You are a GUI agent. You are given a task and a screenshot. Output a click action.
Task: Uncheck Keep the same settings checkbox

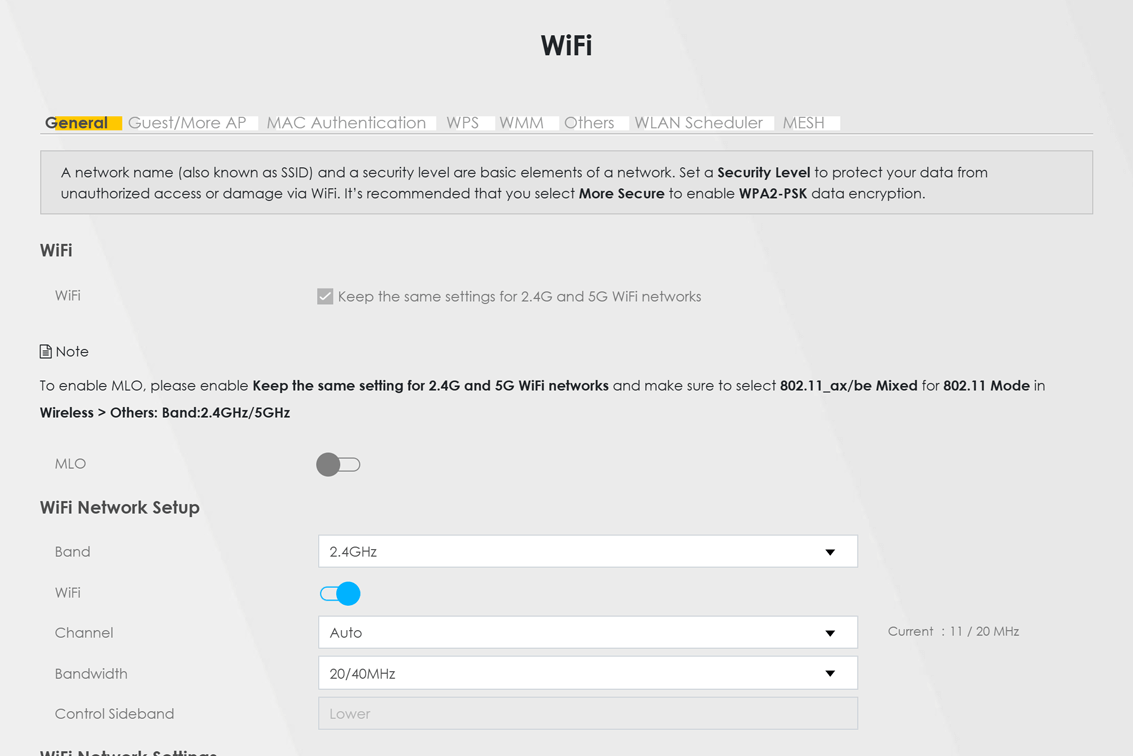point(325,296)
